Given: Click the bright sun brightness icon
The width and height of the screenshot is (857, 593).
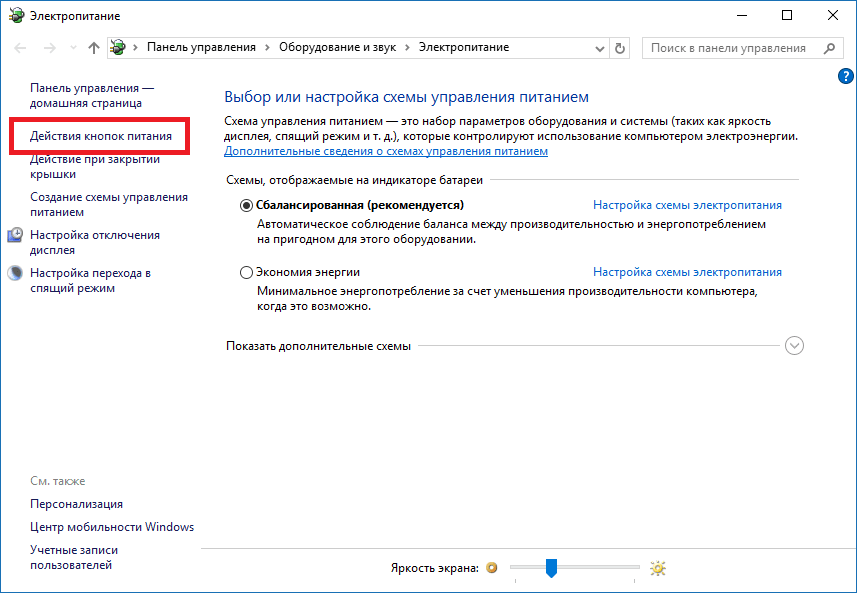Looking at the screenshot, I should (658, 568).
